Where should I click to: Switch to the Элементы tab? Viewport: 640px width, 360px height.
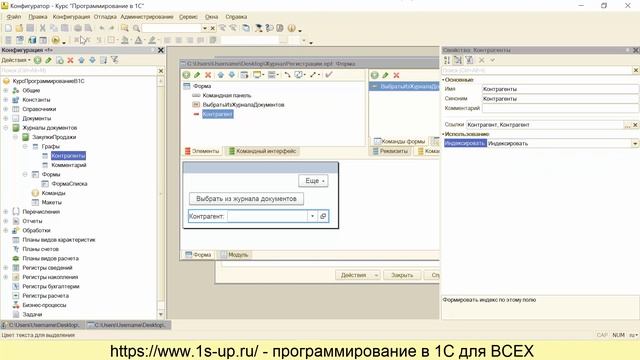tap(202, 151)
